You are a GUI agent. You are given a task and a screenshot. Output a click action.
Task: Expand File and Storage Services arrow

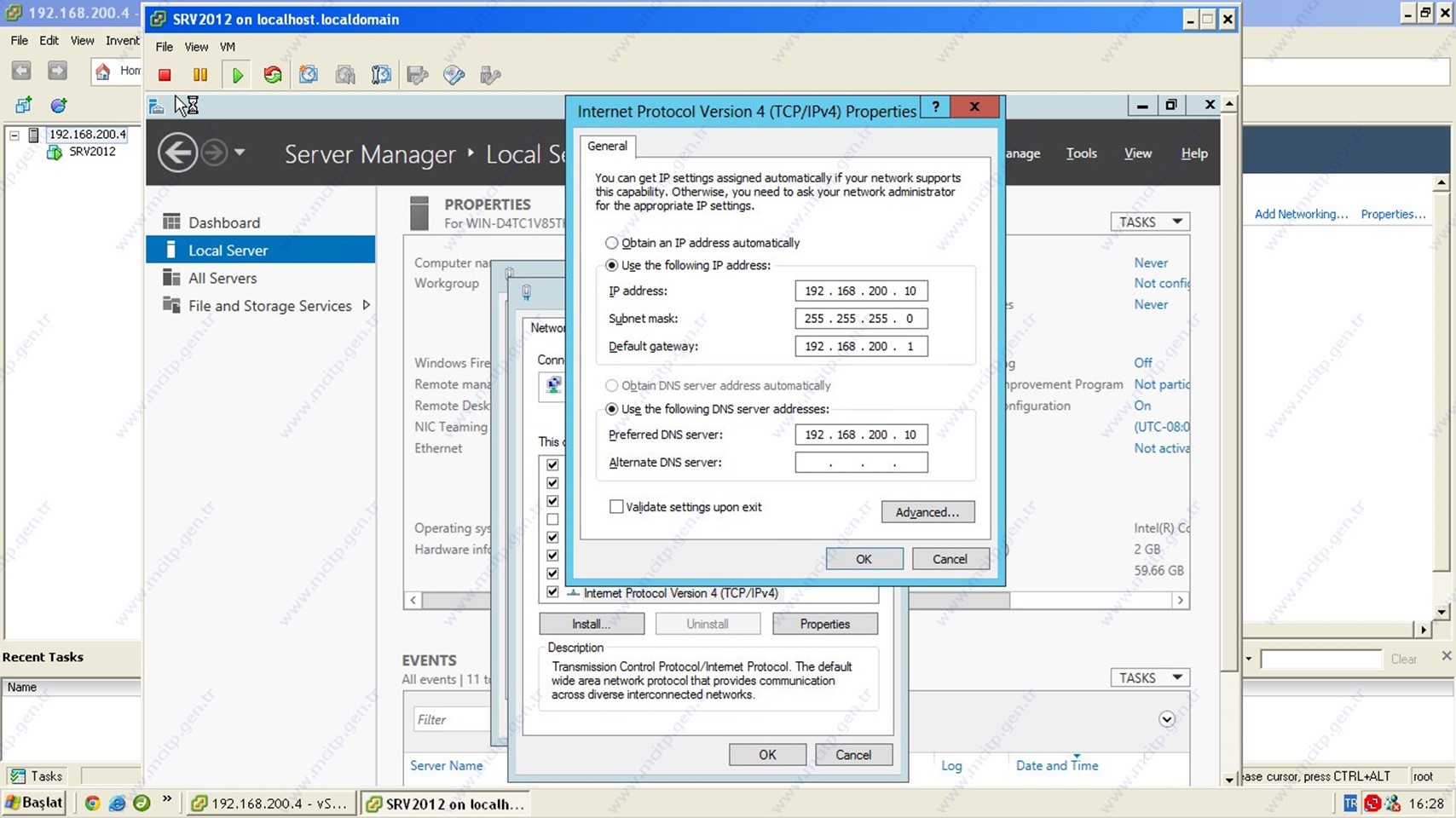(367, 305)
